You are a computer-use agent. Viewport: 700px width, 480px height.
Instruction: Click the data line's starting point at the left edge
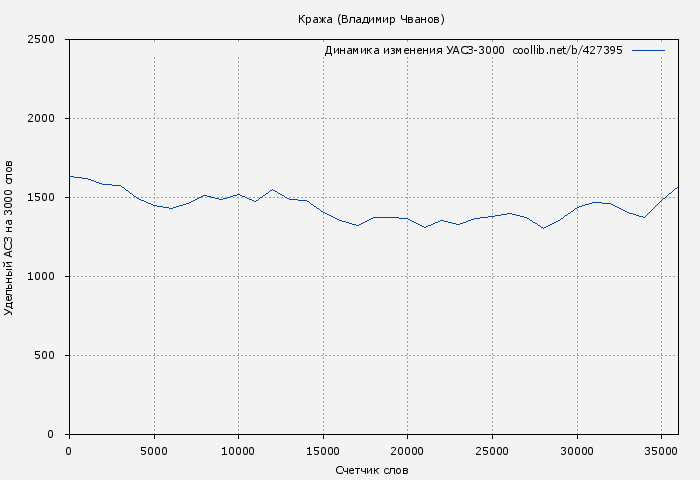[69, 176]
